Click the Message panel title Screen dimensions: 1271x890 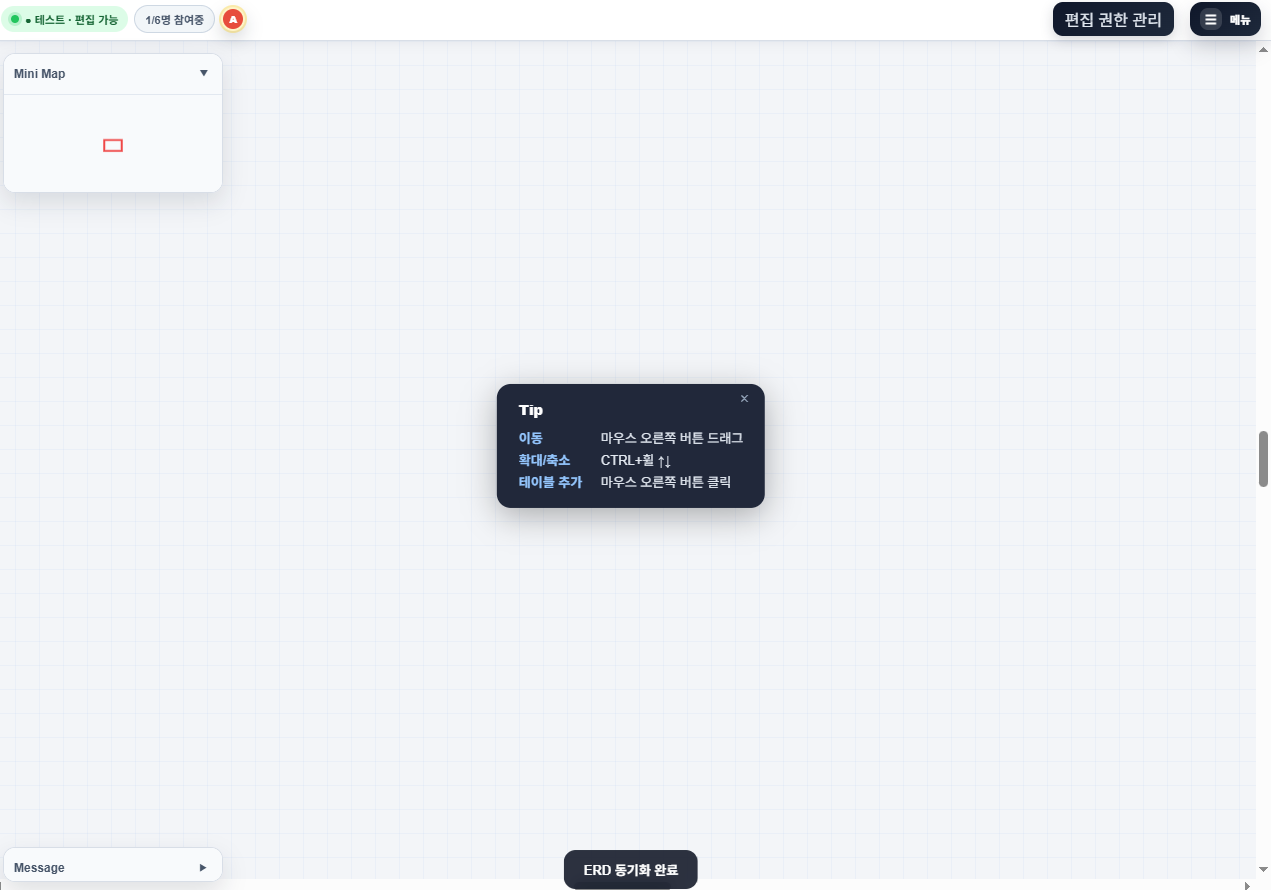[x=39, y=868]
